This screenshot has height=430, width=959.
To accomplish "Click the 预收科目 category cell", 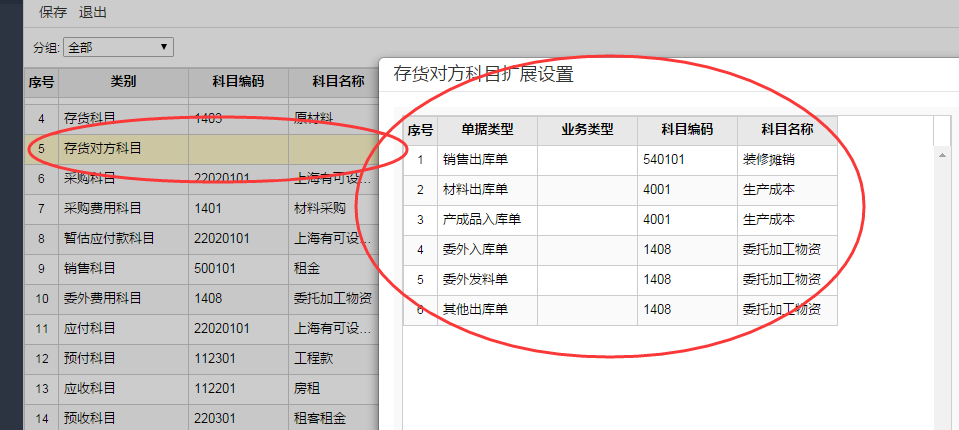I will pyautogui.click(x=123, y=418).
